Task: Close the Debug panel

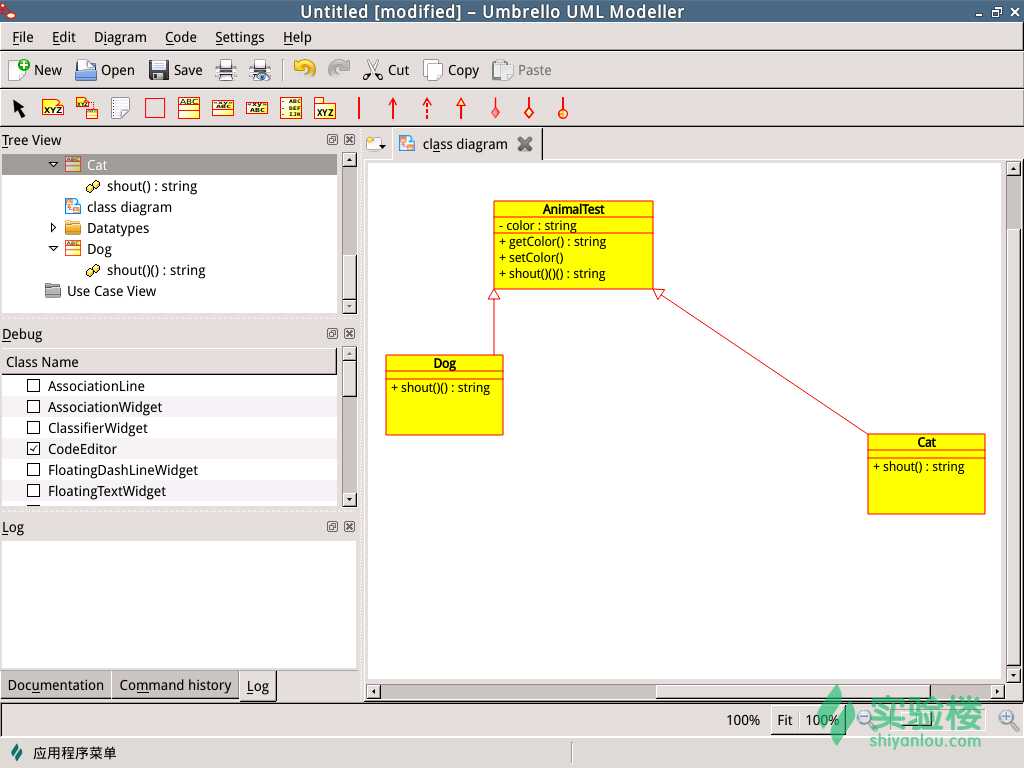Action: tap(349, 334)
